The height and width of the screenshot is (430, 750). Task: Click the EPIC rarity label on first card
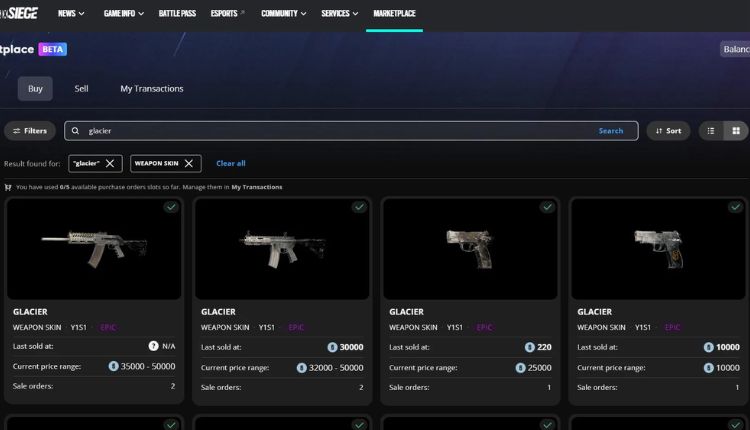point(109,328)
